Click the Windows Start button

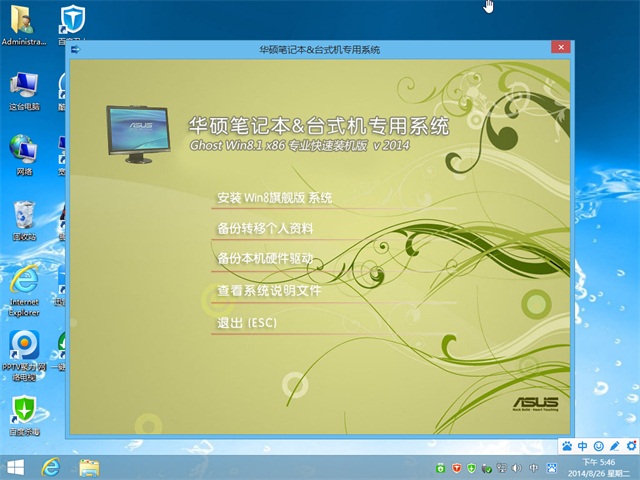[x=16, y=467]
